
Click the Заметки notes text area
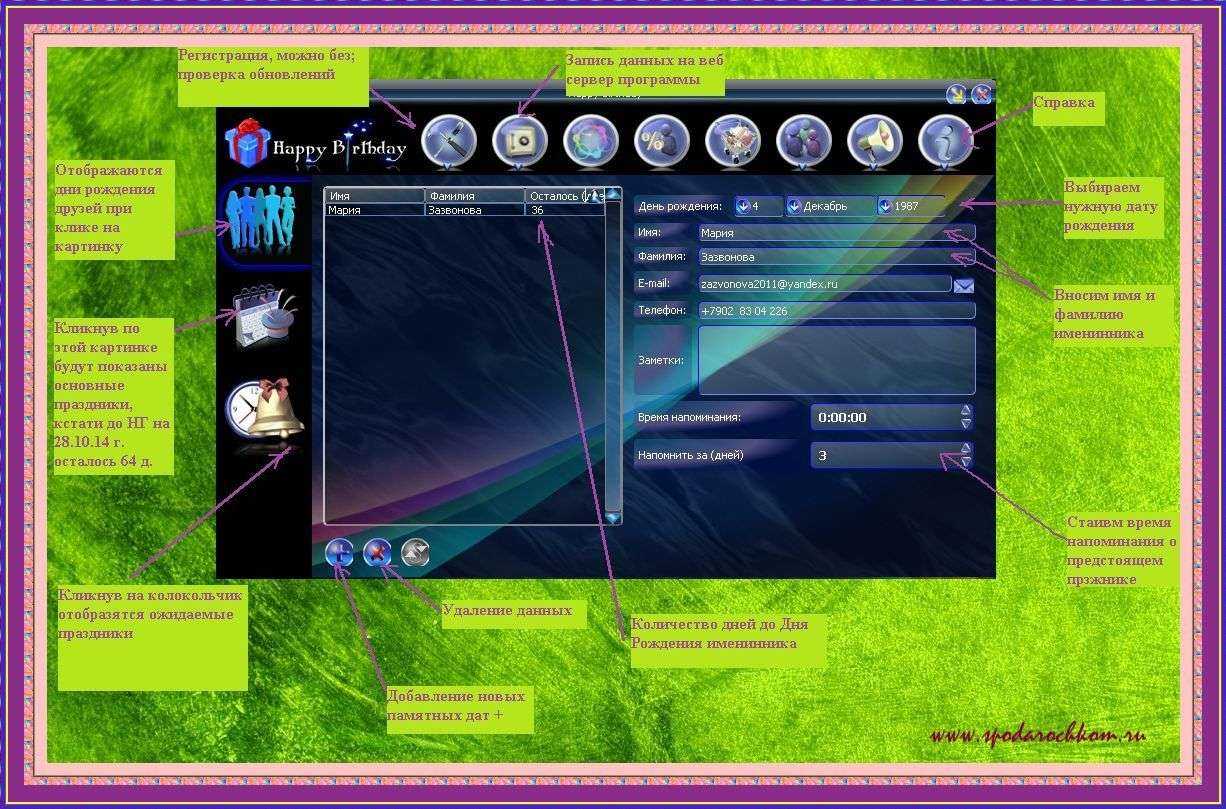[836, 360]
